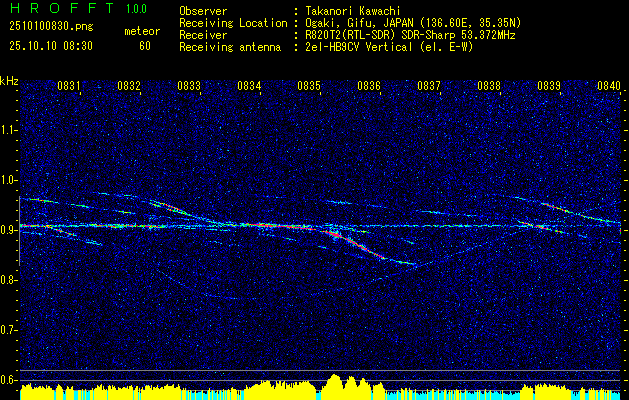The image size is (629, 400).
Task: Click the 0839 time marker
Action: tap(549, 85)
